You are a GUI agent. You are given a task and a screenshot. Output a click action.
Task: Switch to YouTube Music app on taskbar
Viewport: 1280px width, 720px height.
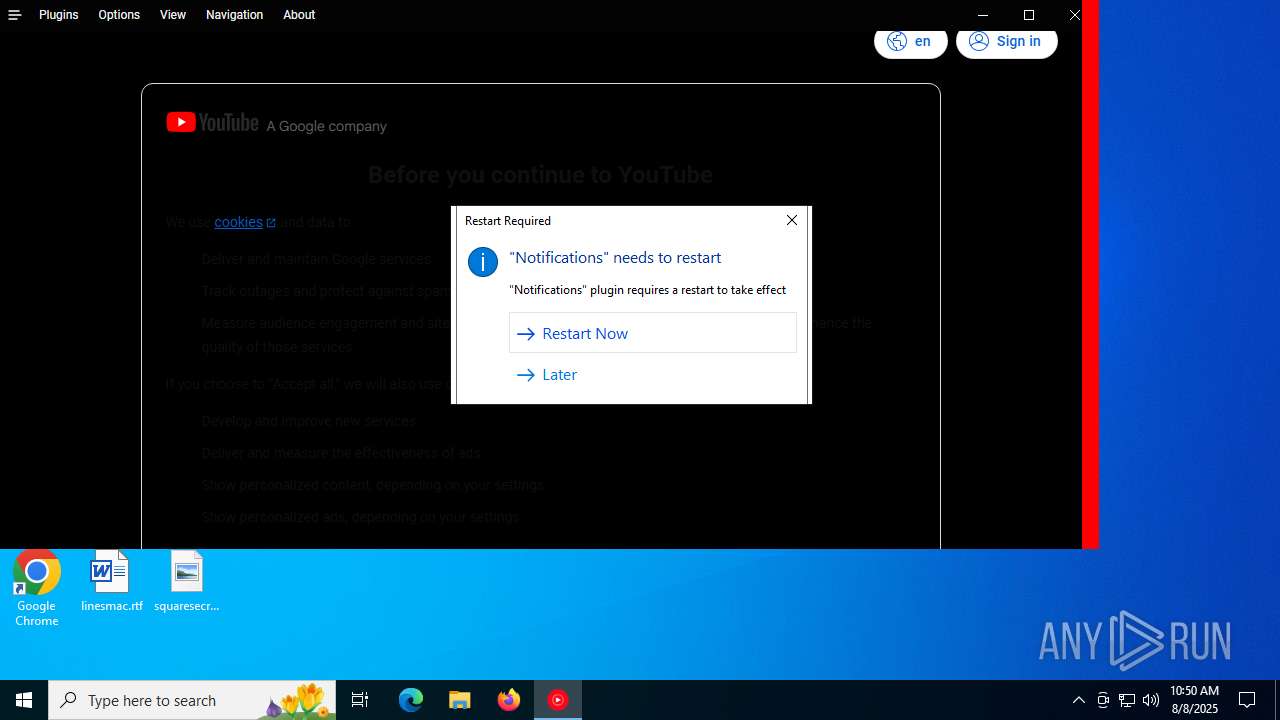558,700
